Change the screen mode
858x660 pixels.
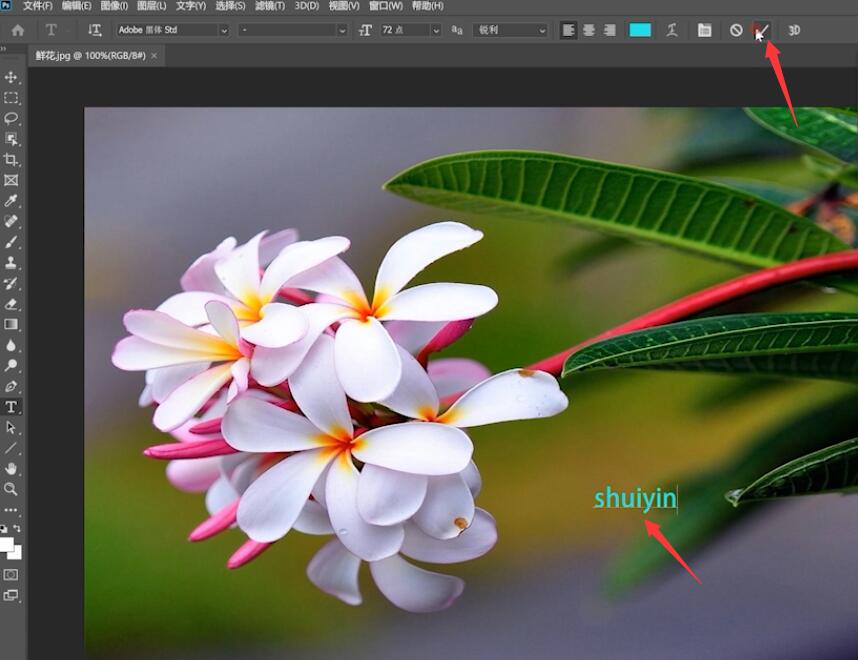[x=11, y=595]
